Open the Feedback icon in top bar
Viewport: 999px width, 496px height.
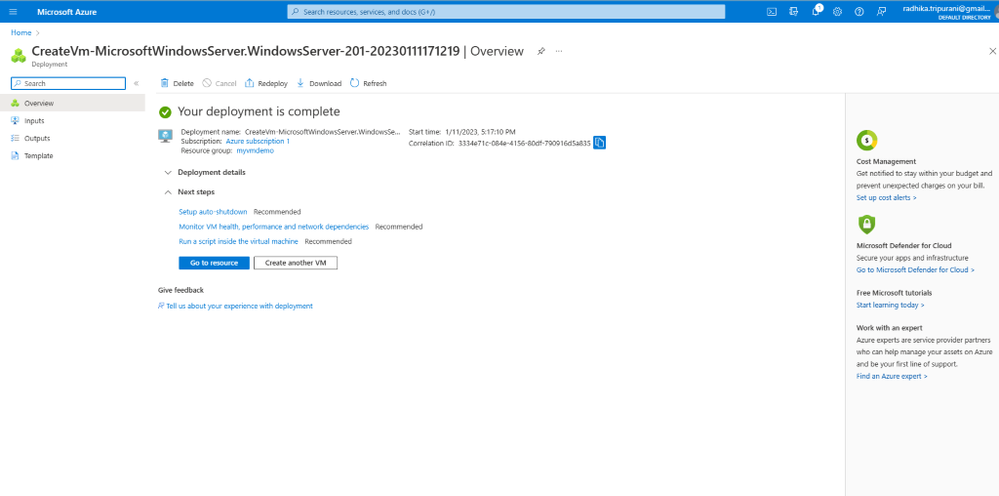tap(881, 11)
